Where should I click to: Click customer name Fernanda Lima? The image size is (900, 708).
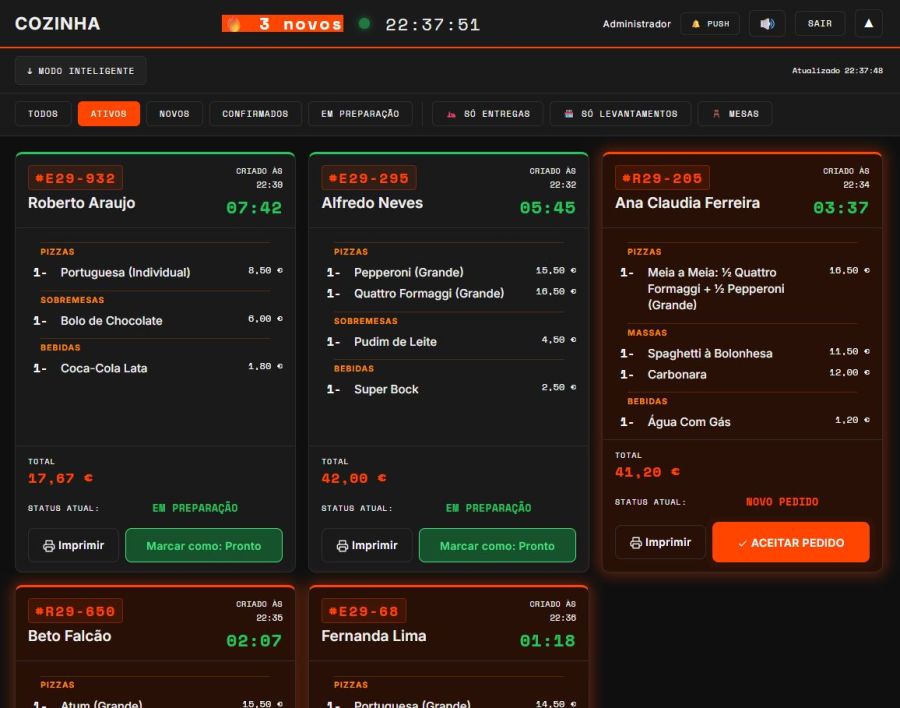(374, 636)
